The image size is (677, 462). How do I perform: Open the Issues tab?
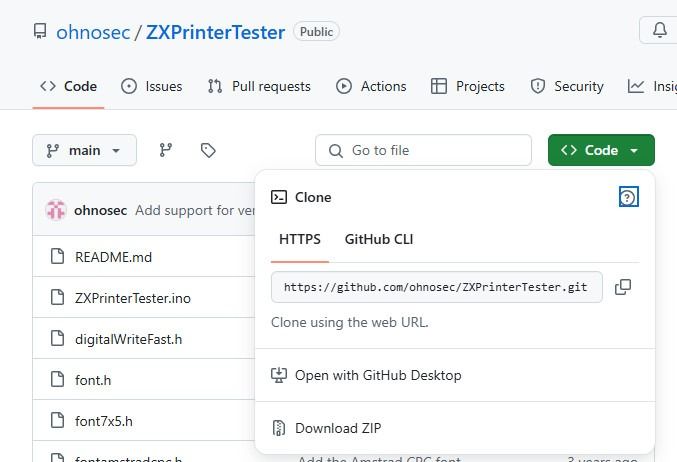coord(152,86)
